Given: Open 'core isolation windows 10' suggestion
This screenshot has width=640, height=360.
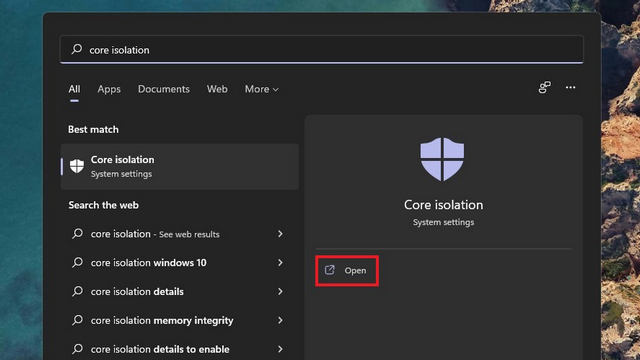Looking at the screenshot, I should click(x=180, y=263).
